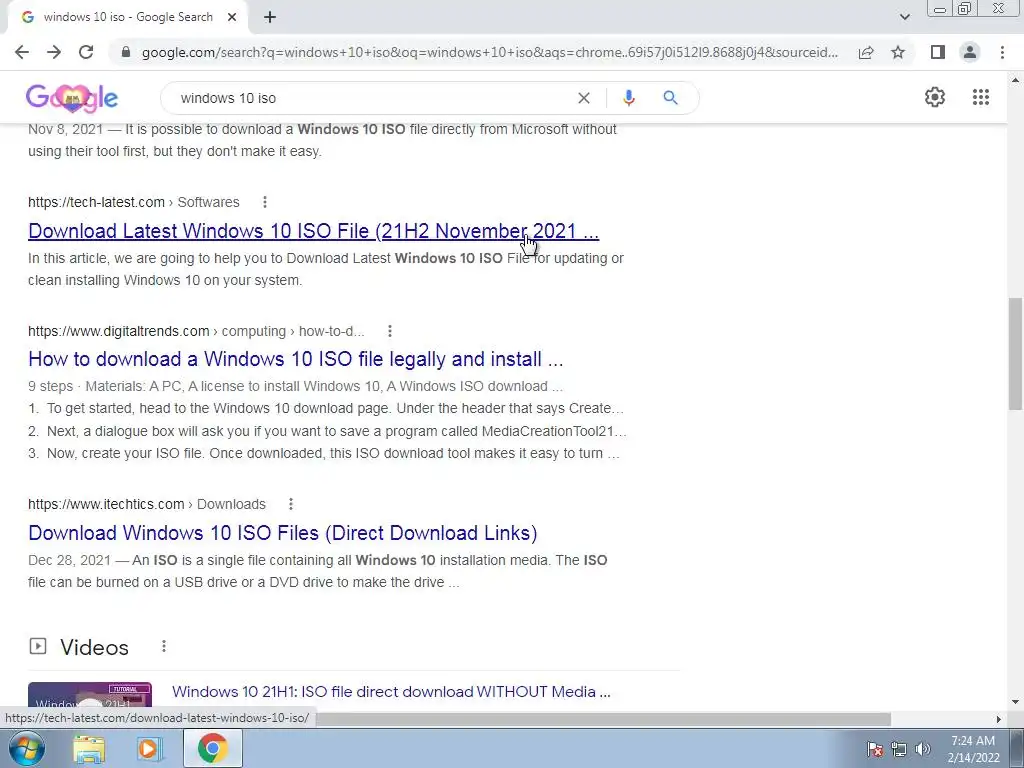Focus the Google search input field
The image size is (1024, 768).
pyautogui.click(x=372, y=98)
